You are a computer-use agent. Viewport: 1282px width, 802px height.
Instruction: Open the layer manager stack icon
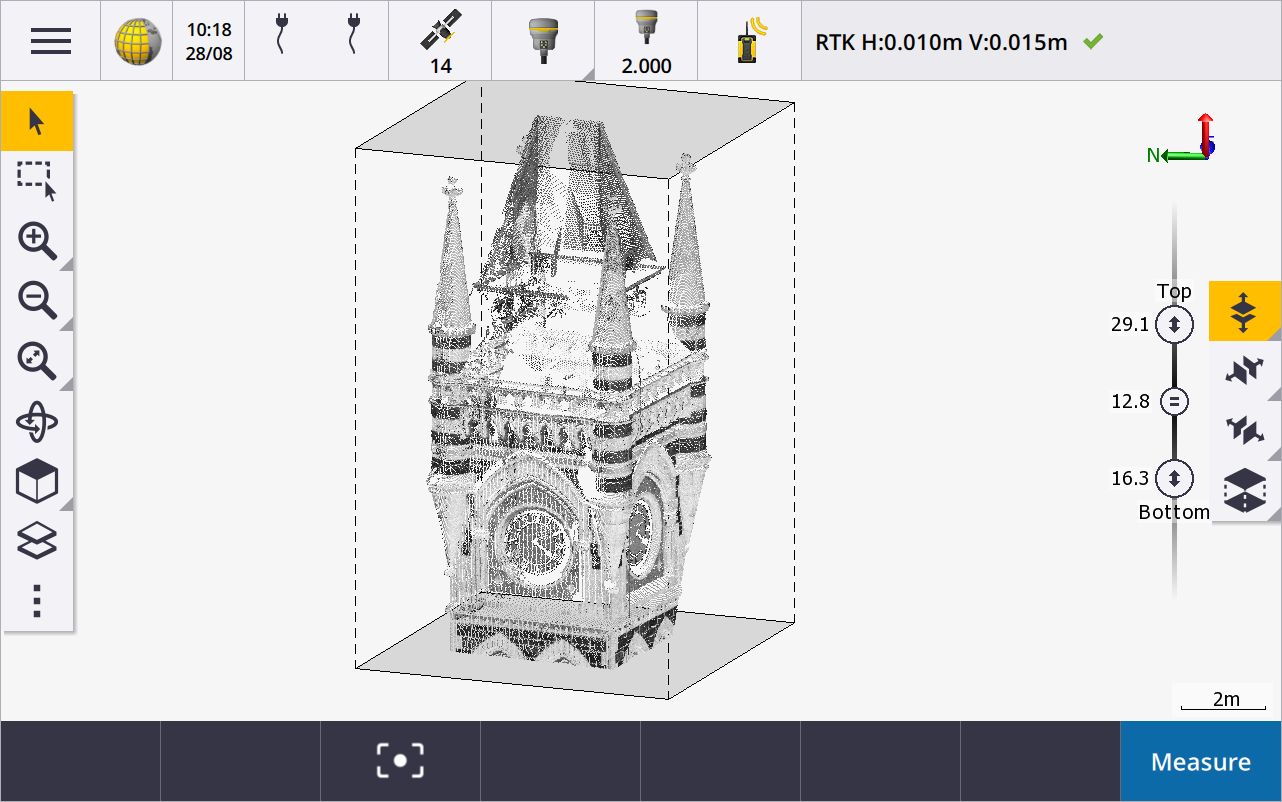37,541
